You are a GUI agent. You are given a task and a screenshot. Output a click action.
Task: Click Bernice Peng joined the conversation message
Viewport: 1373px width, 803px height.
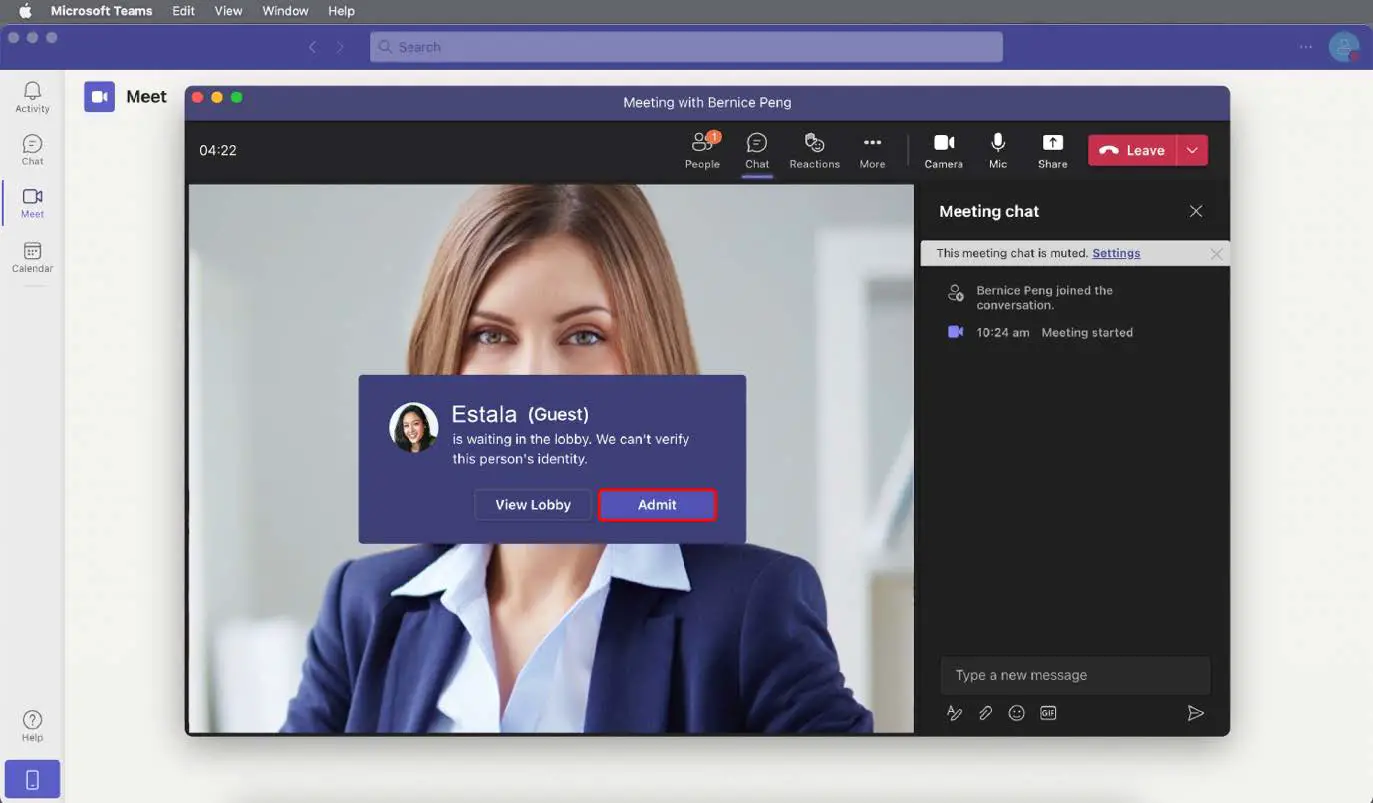(x=1044, y=298)
